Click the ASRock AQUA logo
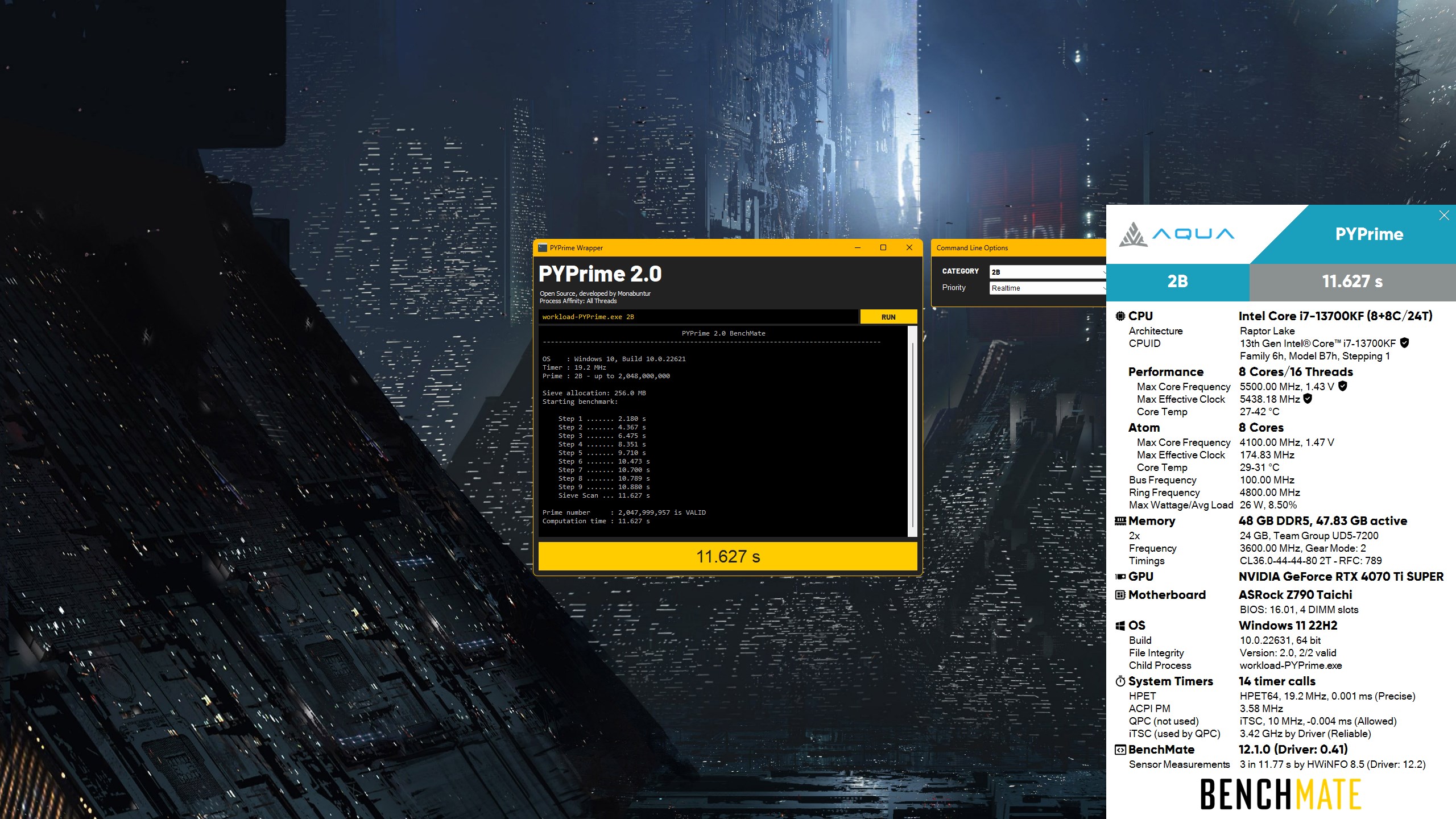 [x=1176, y=234]
